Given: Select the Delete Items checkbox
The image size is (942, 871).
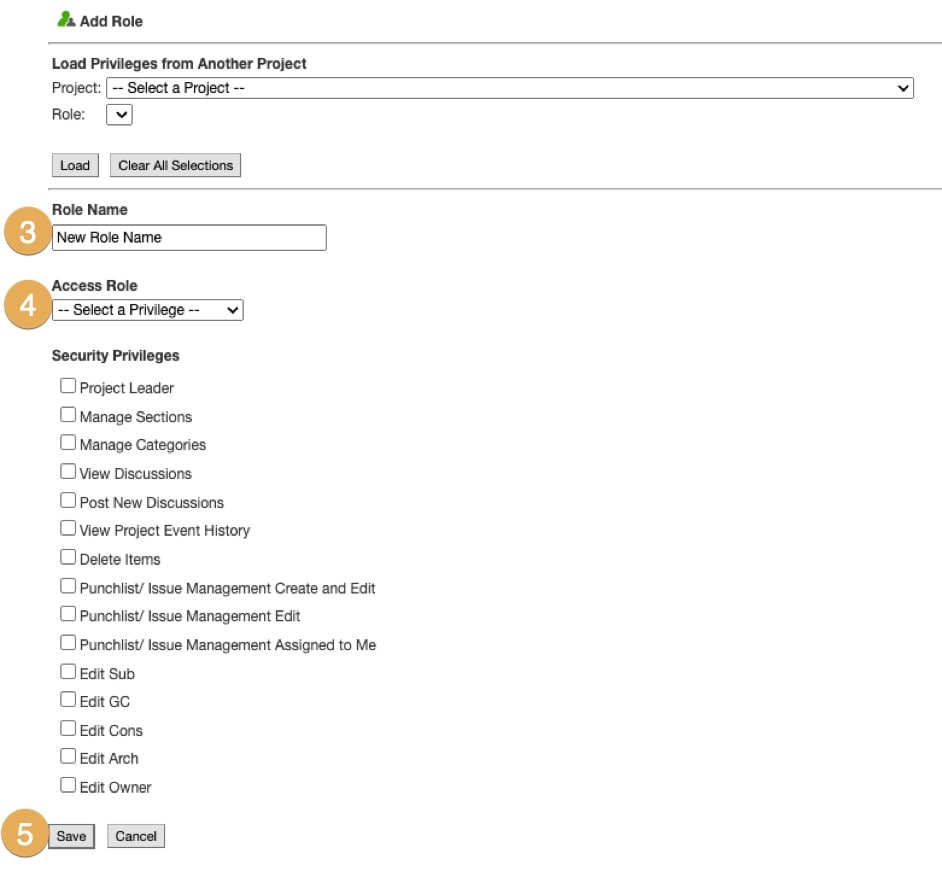Looking at the screenshot, I should (68, 557).
